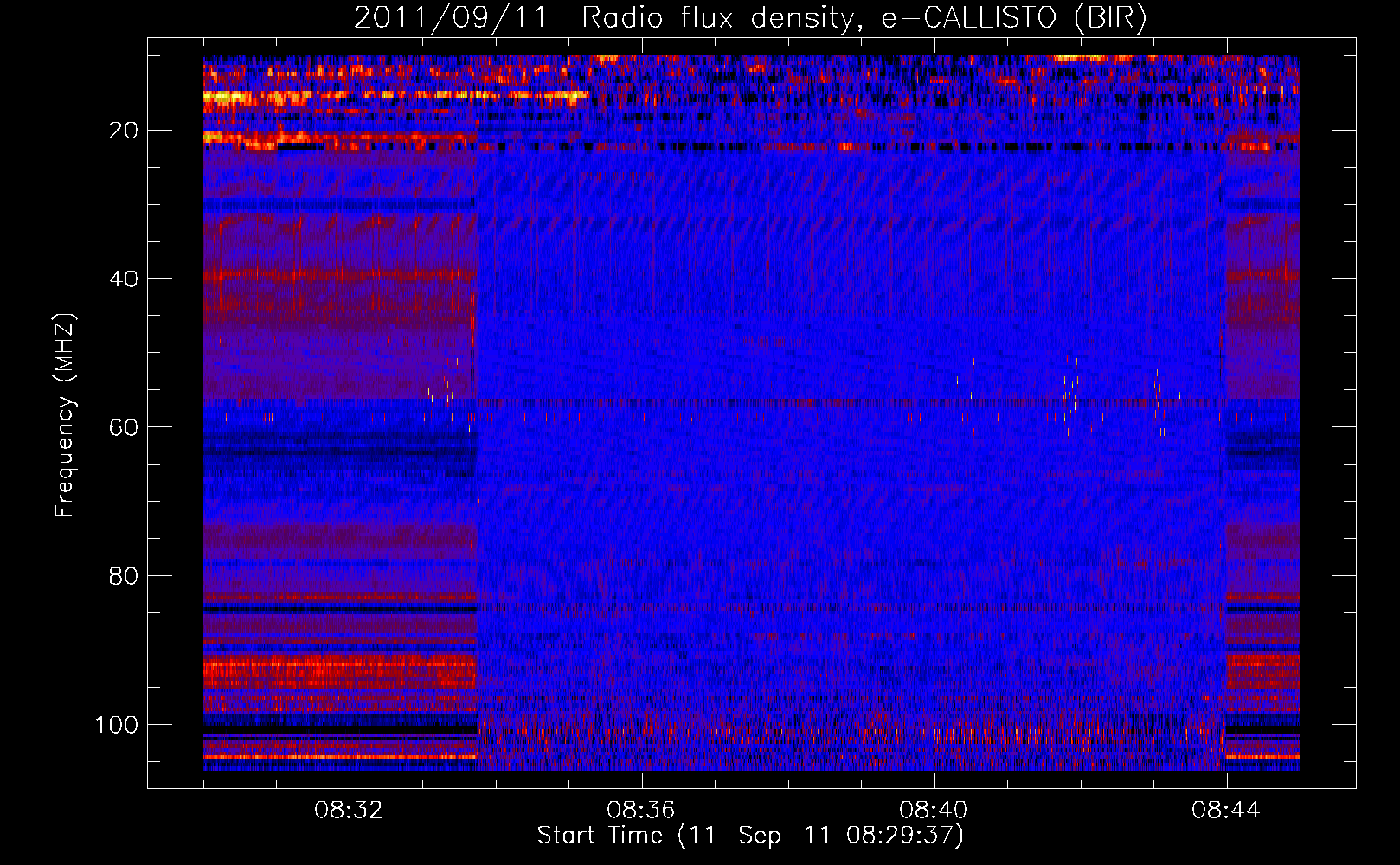Click the 100 frequency tick label

(x=117, y=725)
